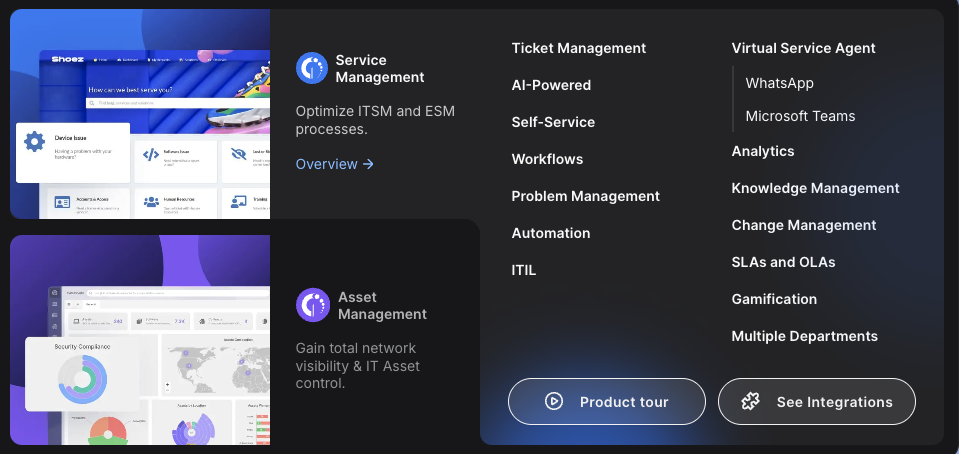
Task: Select AI-Powered in the menu
Action: tap(551, 85)
